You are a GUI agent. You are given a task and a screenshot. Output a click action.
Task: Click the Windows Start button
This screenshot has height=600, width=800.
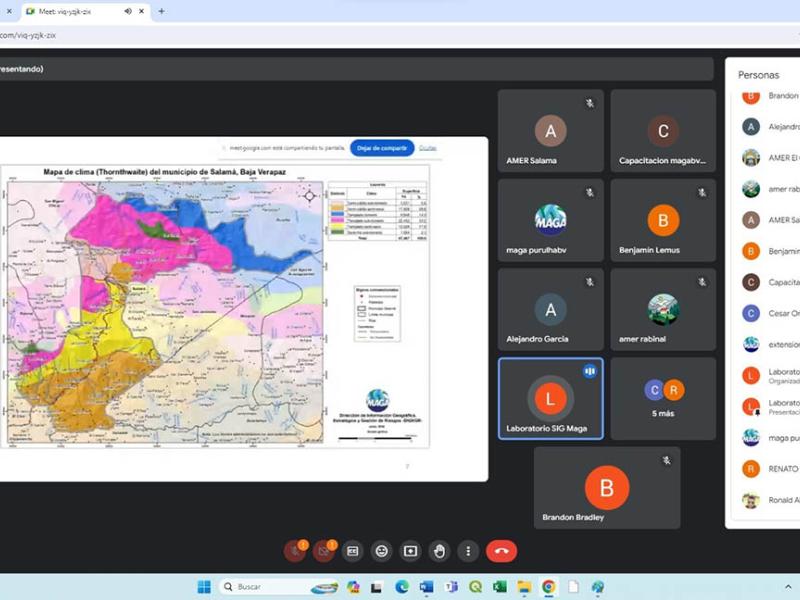(x=204, y=587)
